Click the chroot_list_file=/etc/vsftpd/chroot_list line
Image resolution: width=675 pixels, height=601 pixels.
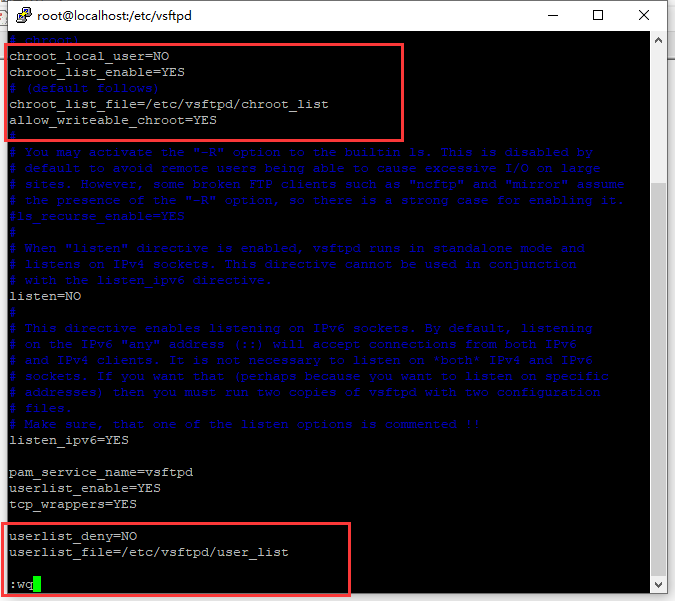pyautogui.click(x=169, y=104)
